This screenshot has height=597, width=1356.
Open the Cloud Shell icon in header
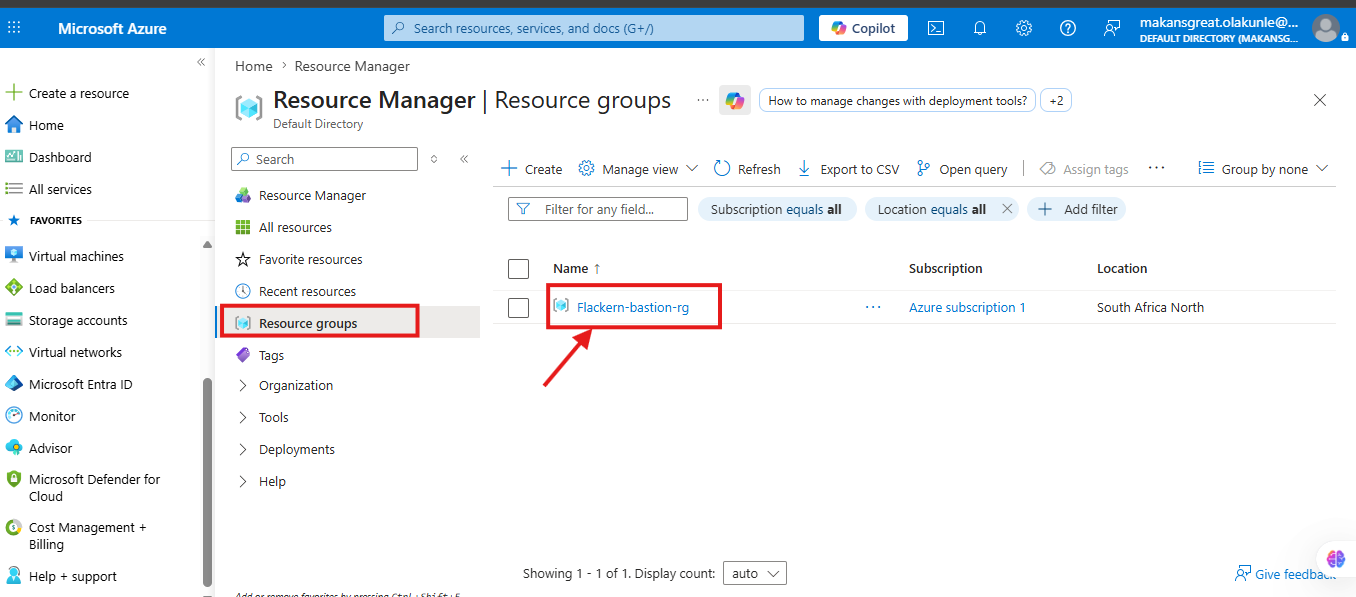[x=936, y=28]
